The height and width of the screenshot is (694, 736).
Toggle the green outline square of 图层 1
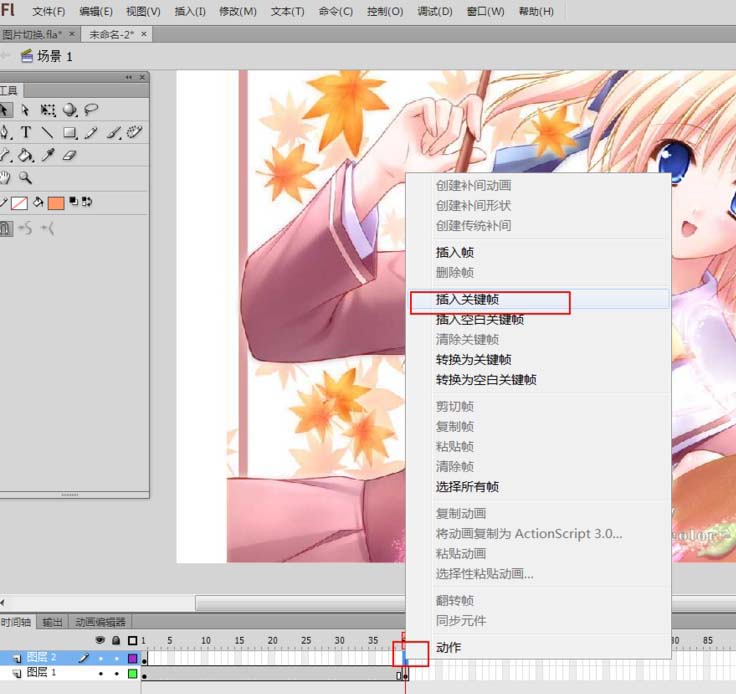132,673
